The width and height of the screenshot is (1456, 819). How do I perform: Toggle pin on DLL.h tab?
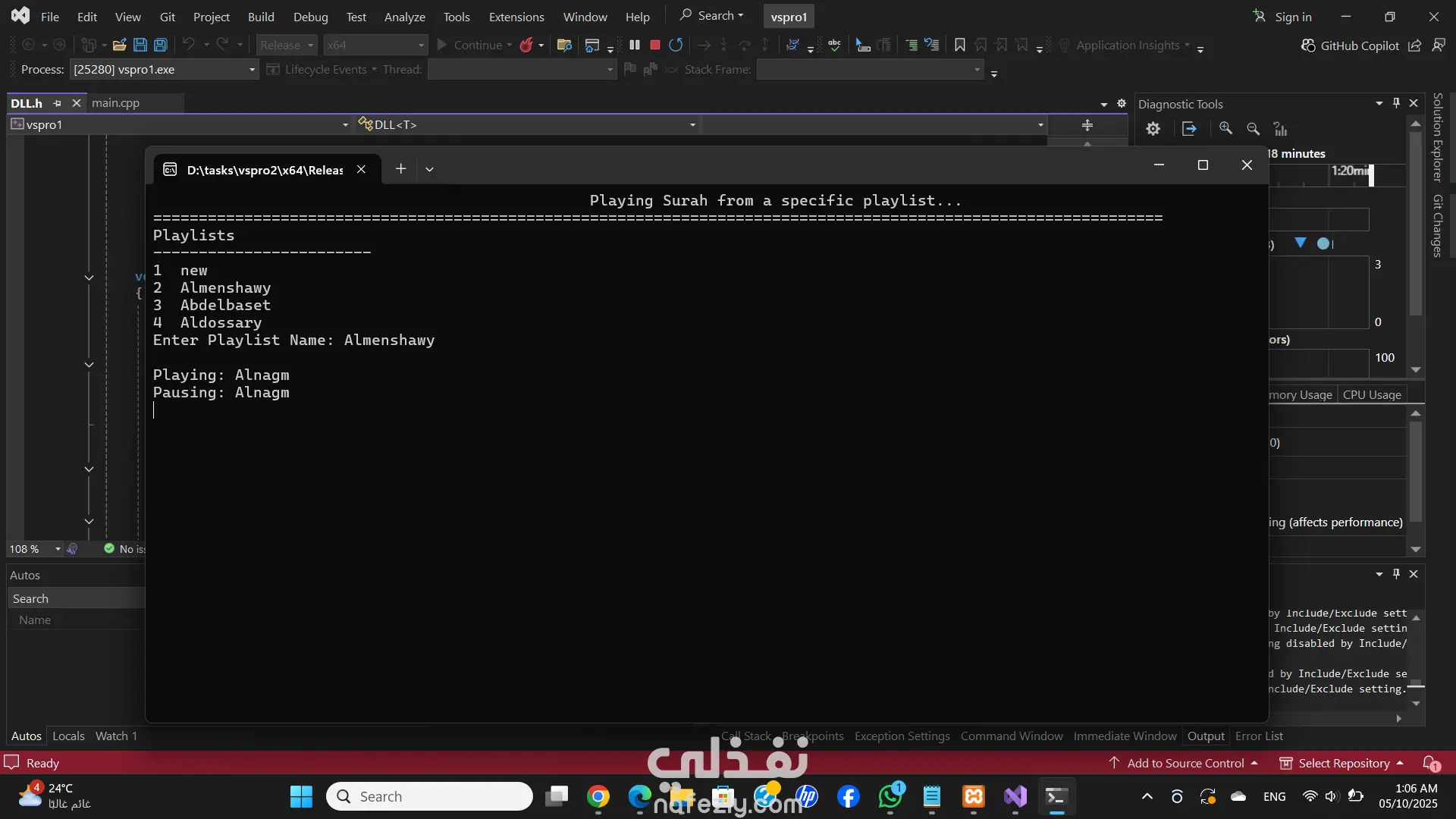(x=58, y=103)
